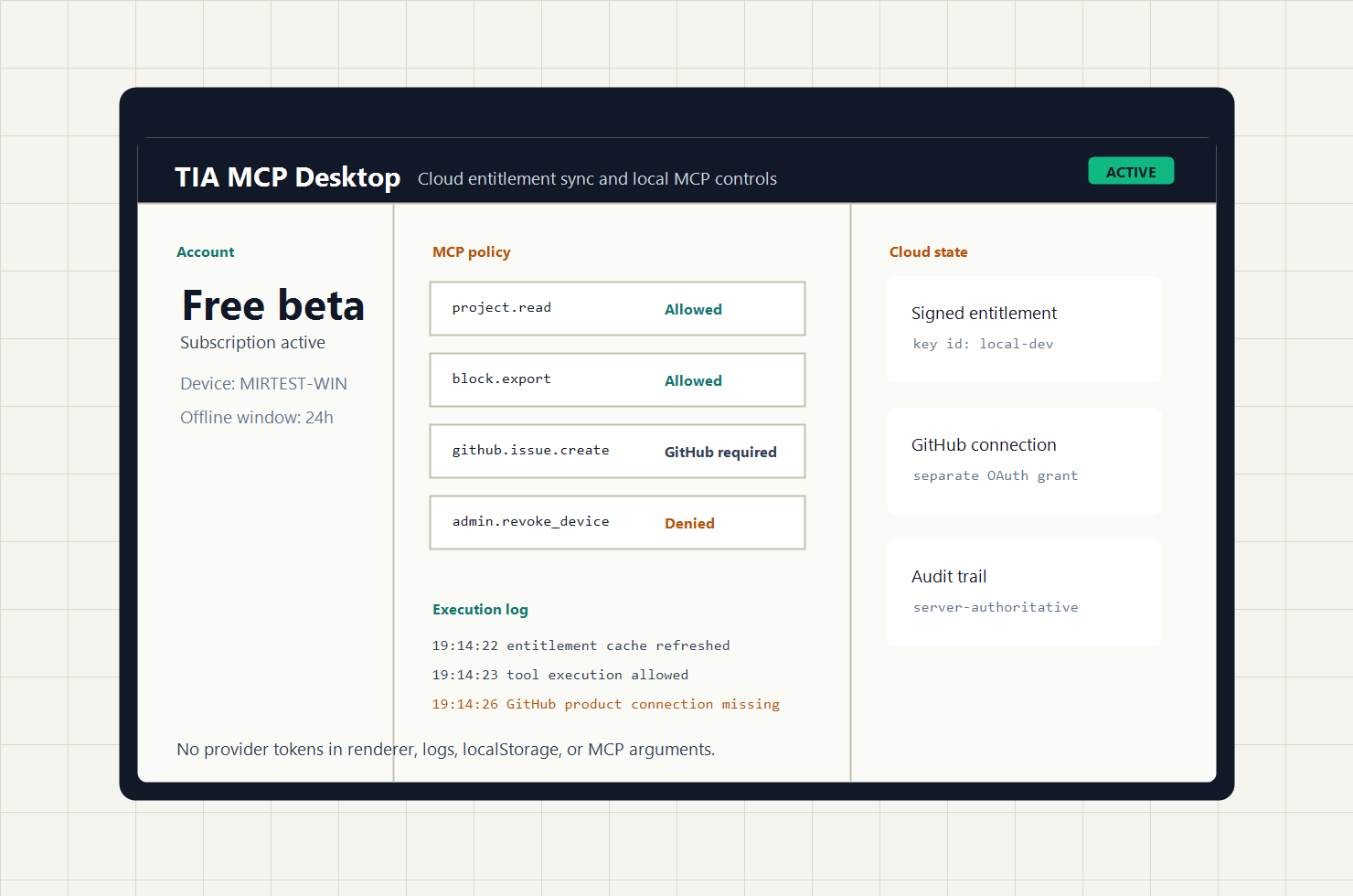Click the key id: local-dev text
This screenshot has width=1353, height=896.
click(x=983, y=344)
